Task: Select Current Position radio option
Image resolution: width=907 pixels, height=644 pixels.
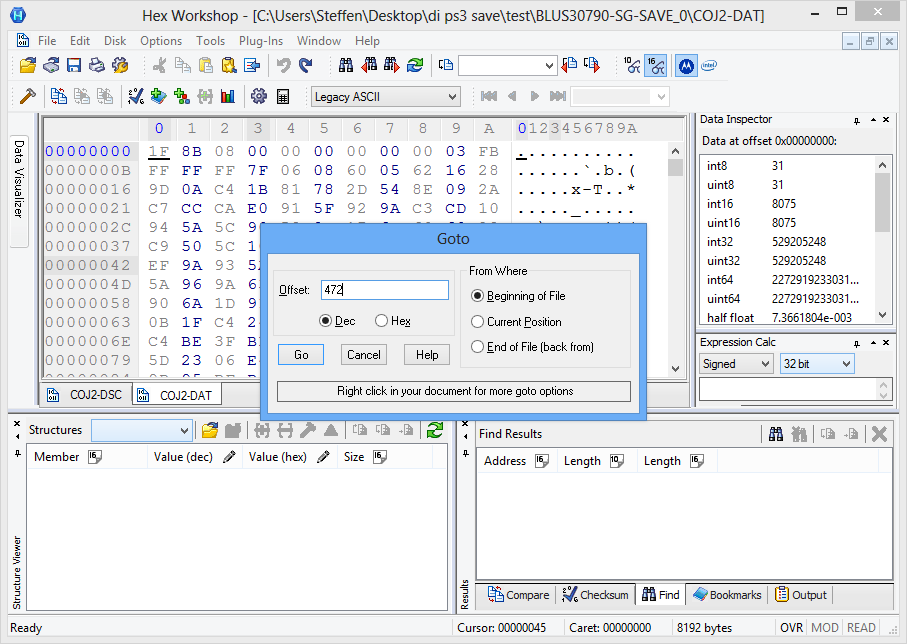Action: [478, 322]
